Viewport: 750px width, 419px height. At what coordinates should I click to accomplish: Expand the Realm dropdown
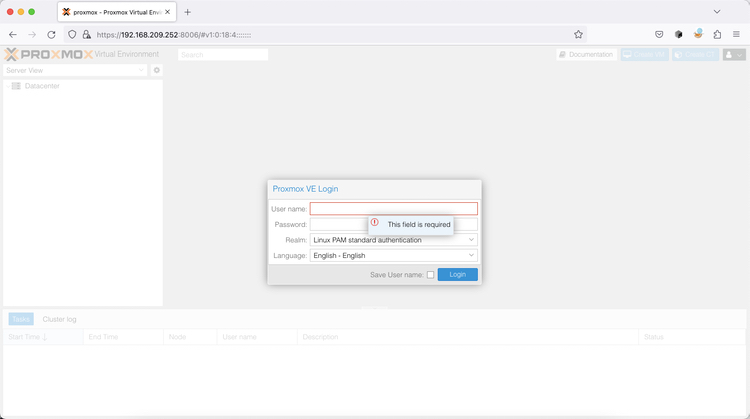click(471, 240)
